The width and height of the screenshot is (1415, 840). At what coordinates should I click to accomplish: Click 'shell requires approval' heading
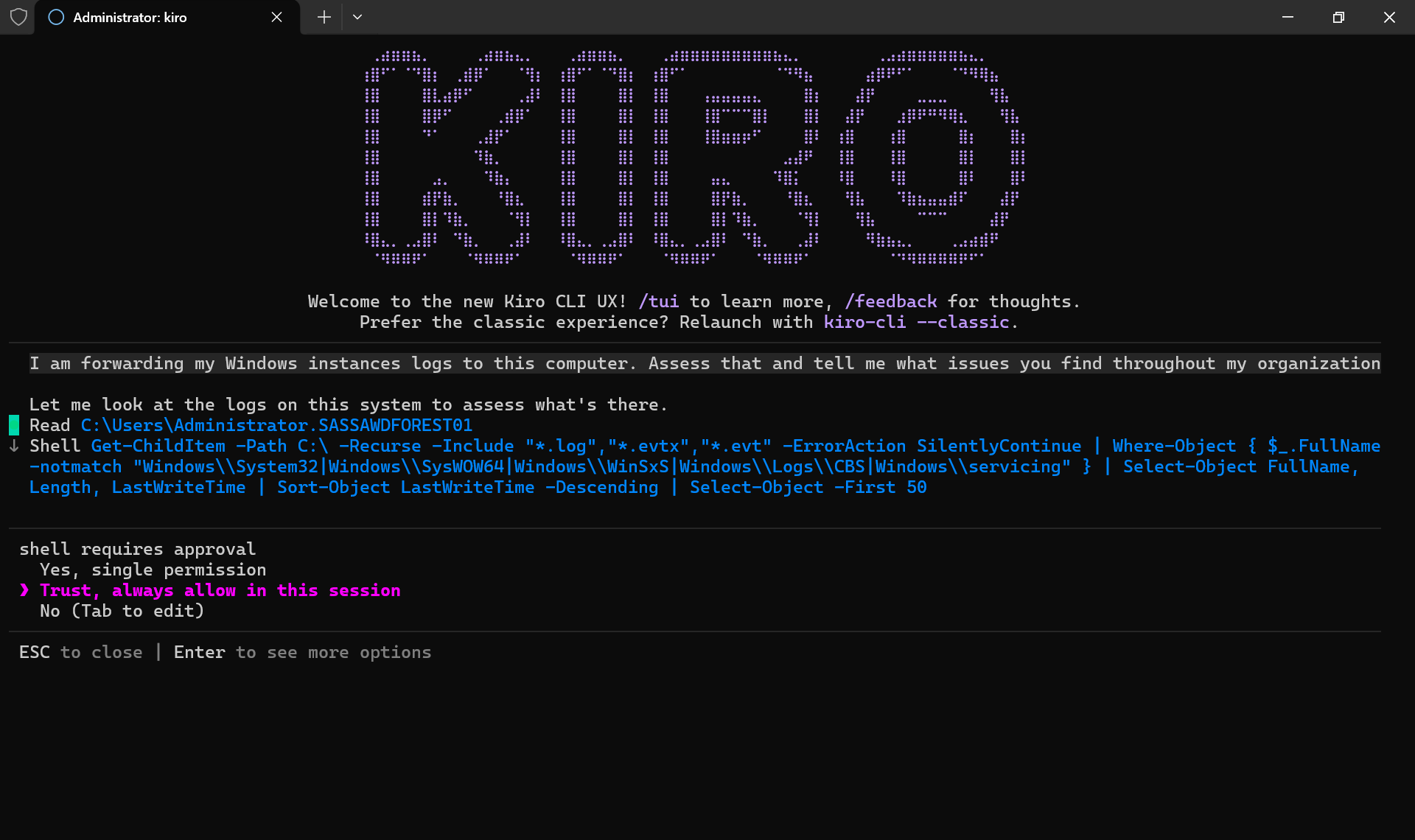point(137,549)
